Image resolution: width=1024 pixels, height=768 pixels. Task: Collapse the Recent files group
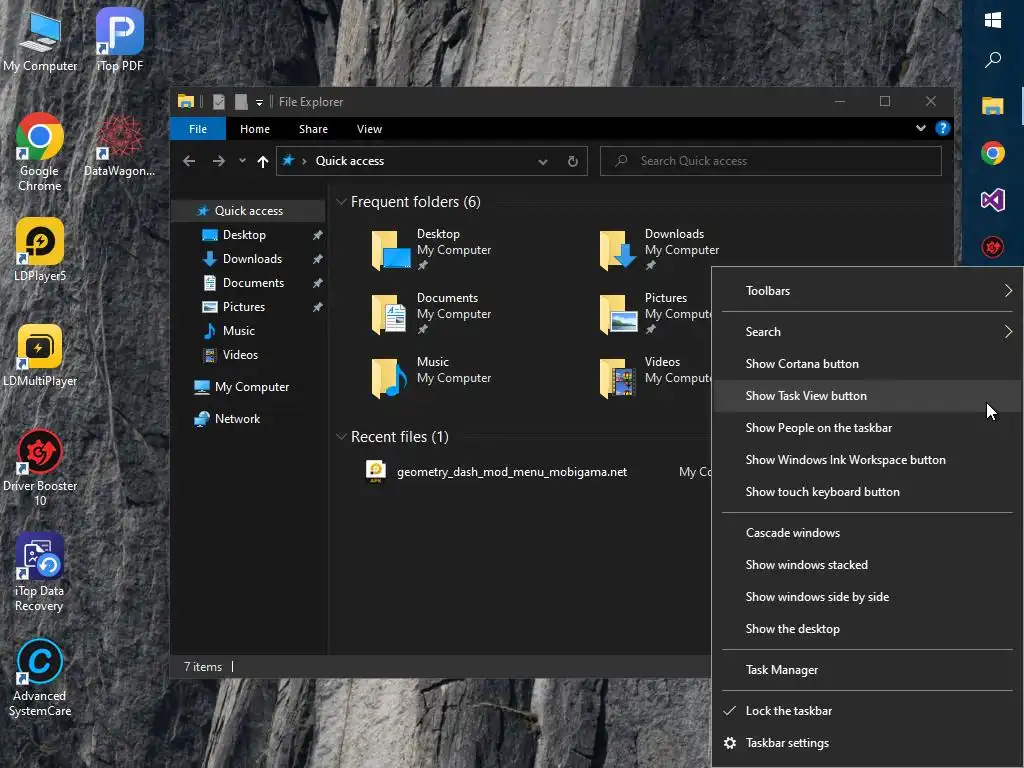(341, 436)
